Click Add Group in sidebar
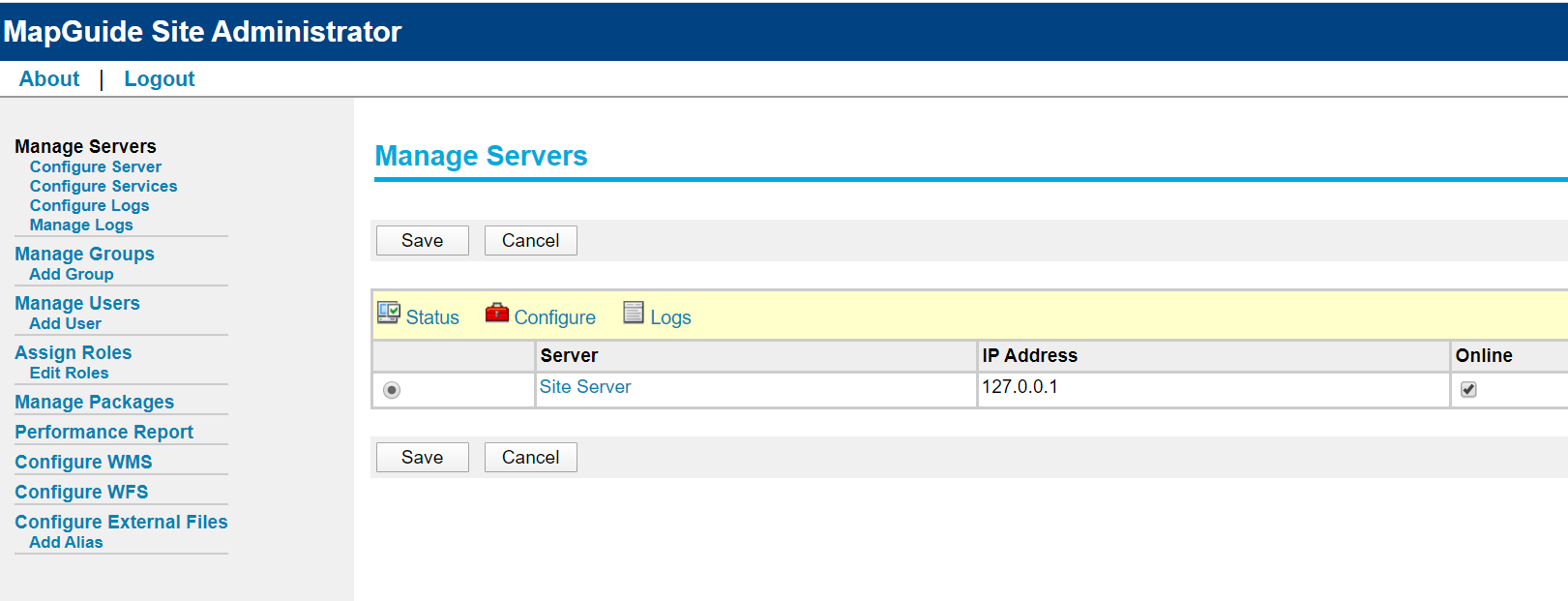Viewport: 1568px width, 601px height. [x=72, y=274]
